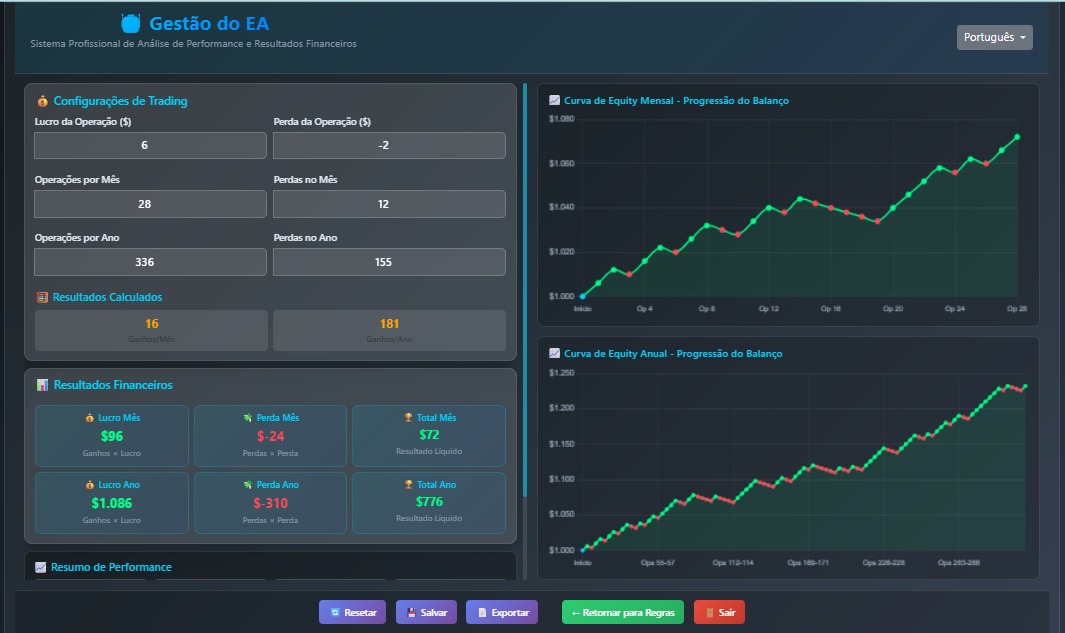Screen dimensions: 1065x633
Task: Click the money bag icon in Lucro Ano card
Action: point(90,485)
